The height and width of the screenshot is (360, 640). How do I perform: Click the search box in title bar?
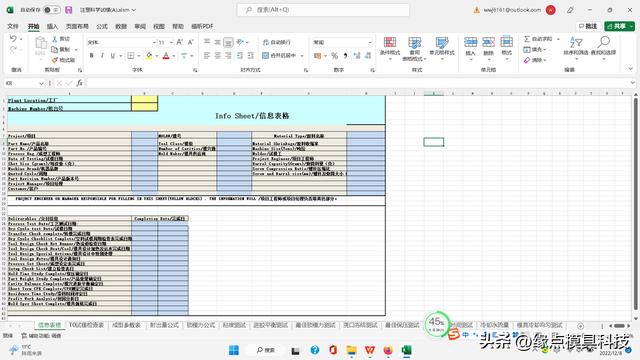coord(323,10)
